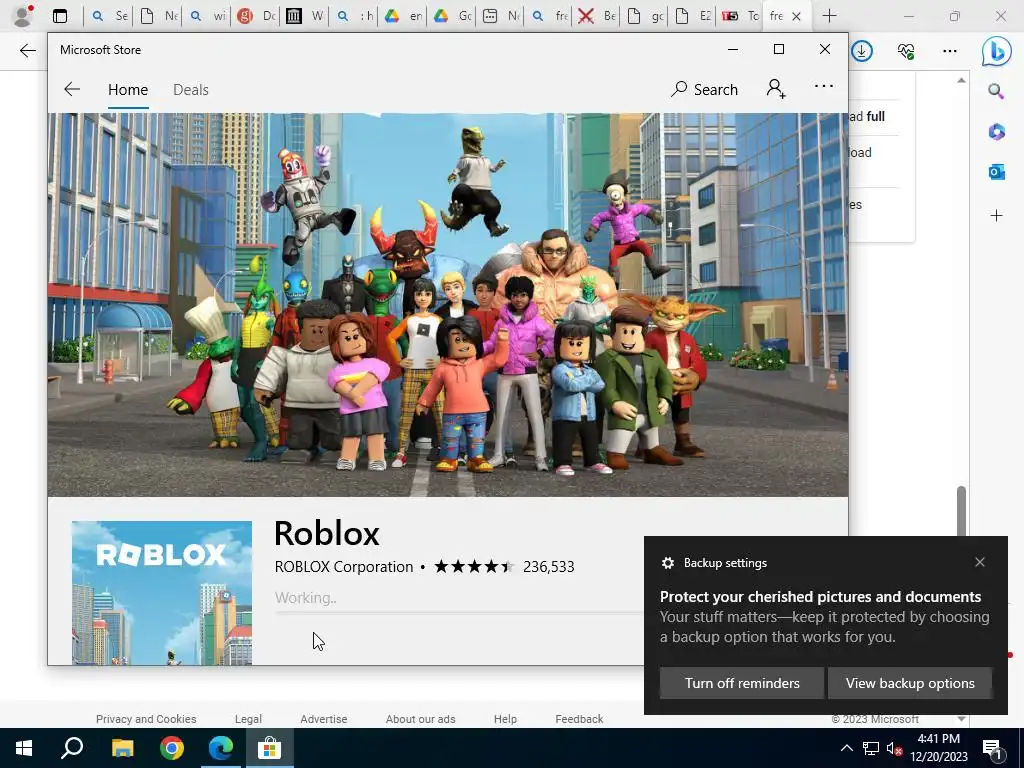Click Microsoft Store taskbar icon
1024x768 pixels.
(269, 748)
